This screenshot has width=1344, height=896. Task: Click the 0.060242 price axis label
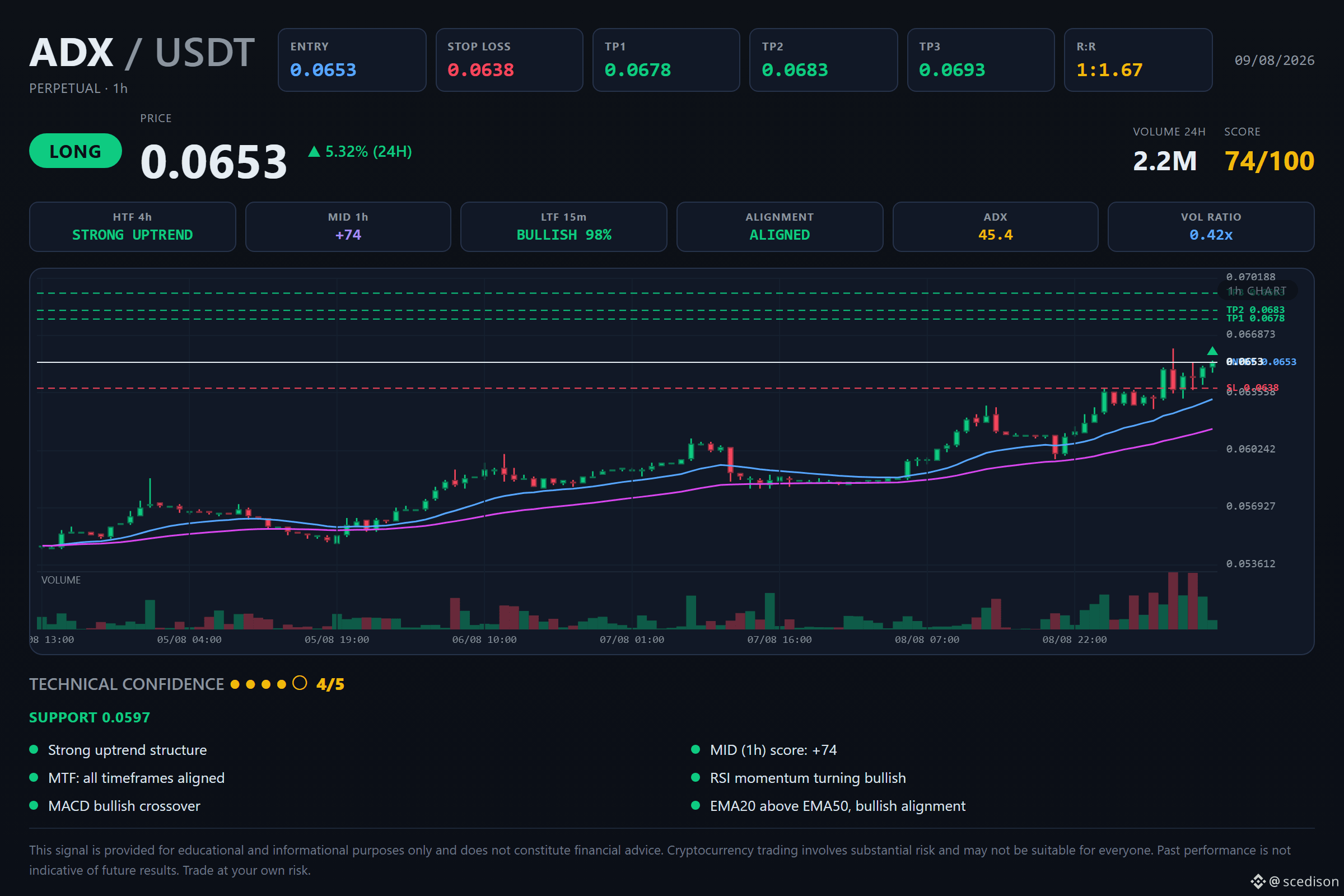pos(1250,449)
